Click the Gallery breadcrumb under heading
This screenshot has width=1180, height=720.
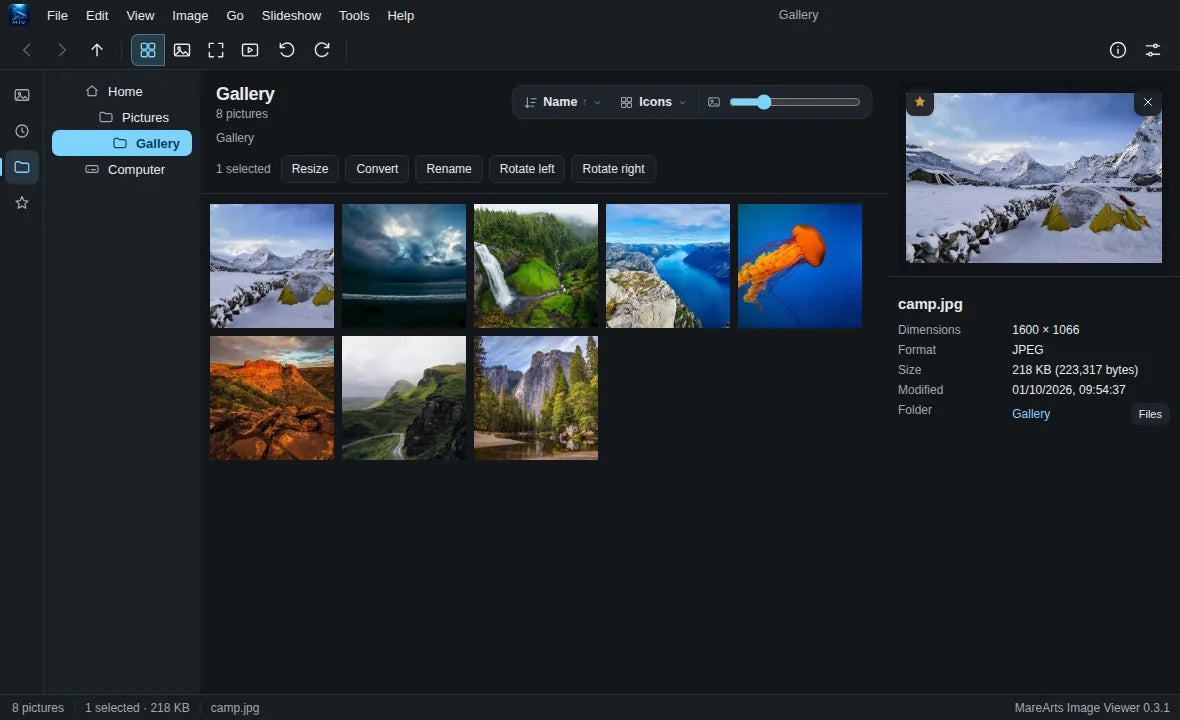click(x=235, y=138)
